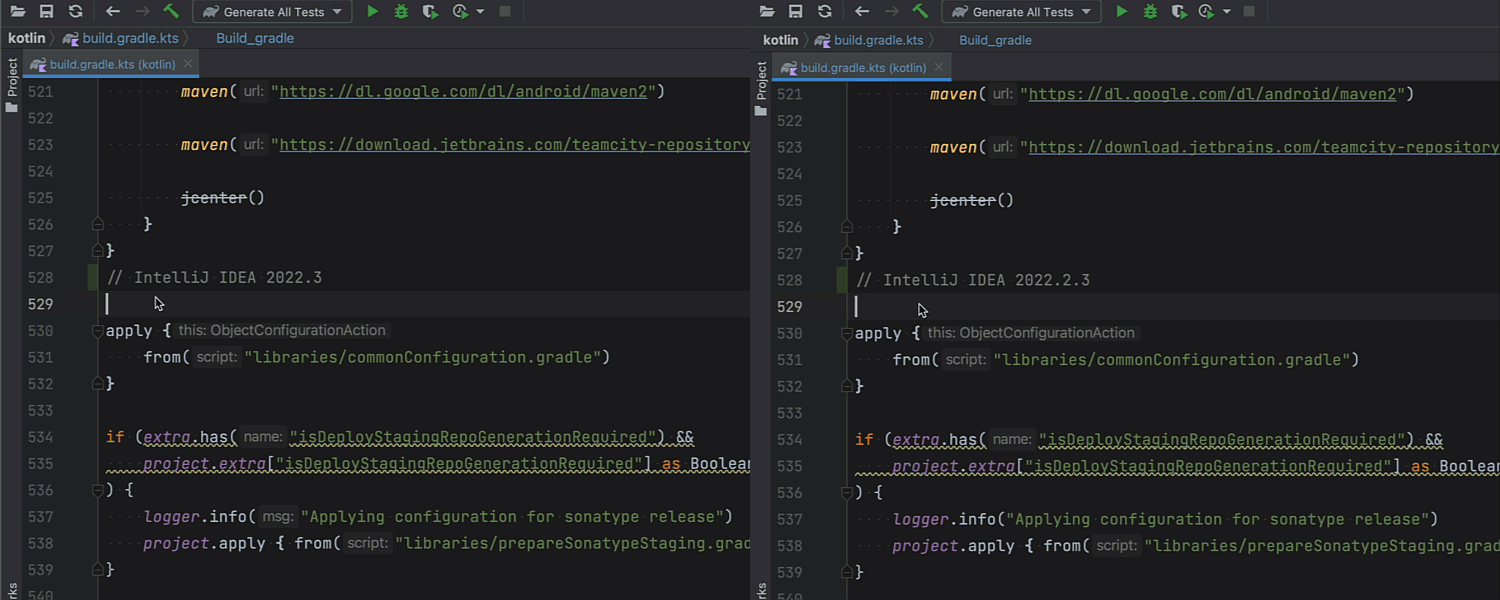The image size is (1500, 600).
Task: Start debugging via bug icon in left window
Action: tap(401, 12)
